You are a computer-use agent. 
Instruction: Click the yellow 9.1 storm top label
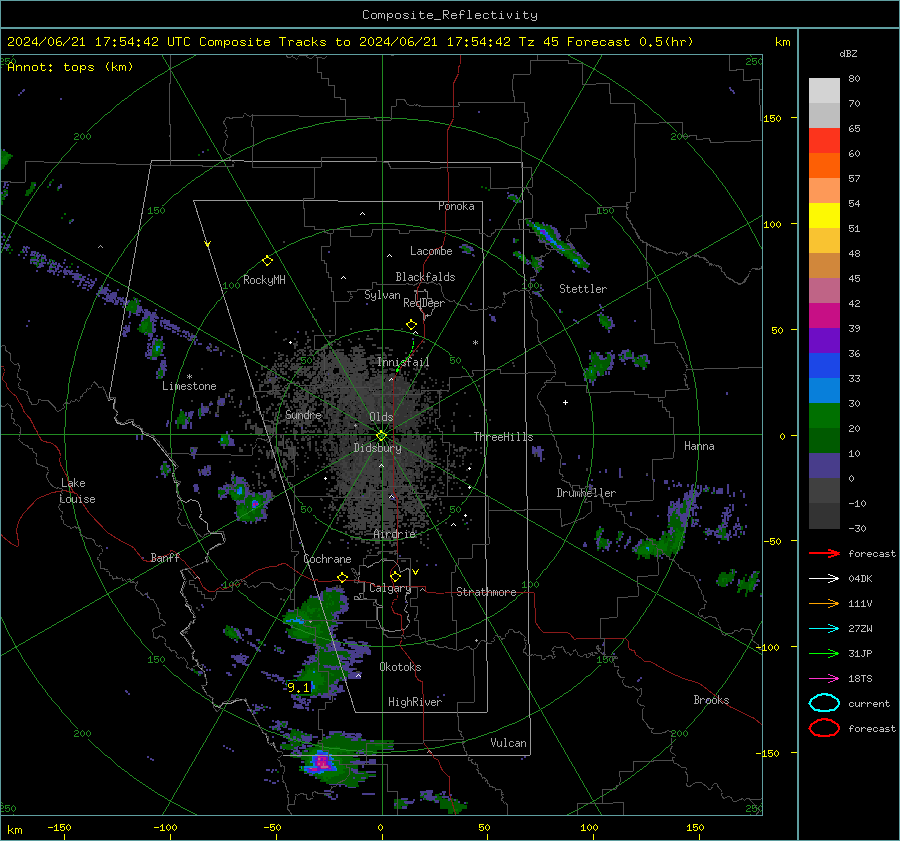click(298, 687)
